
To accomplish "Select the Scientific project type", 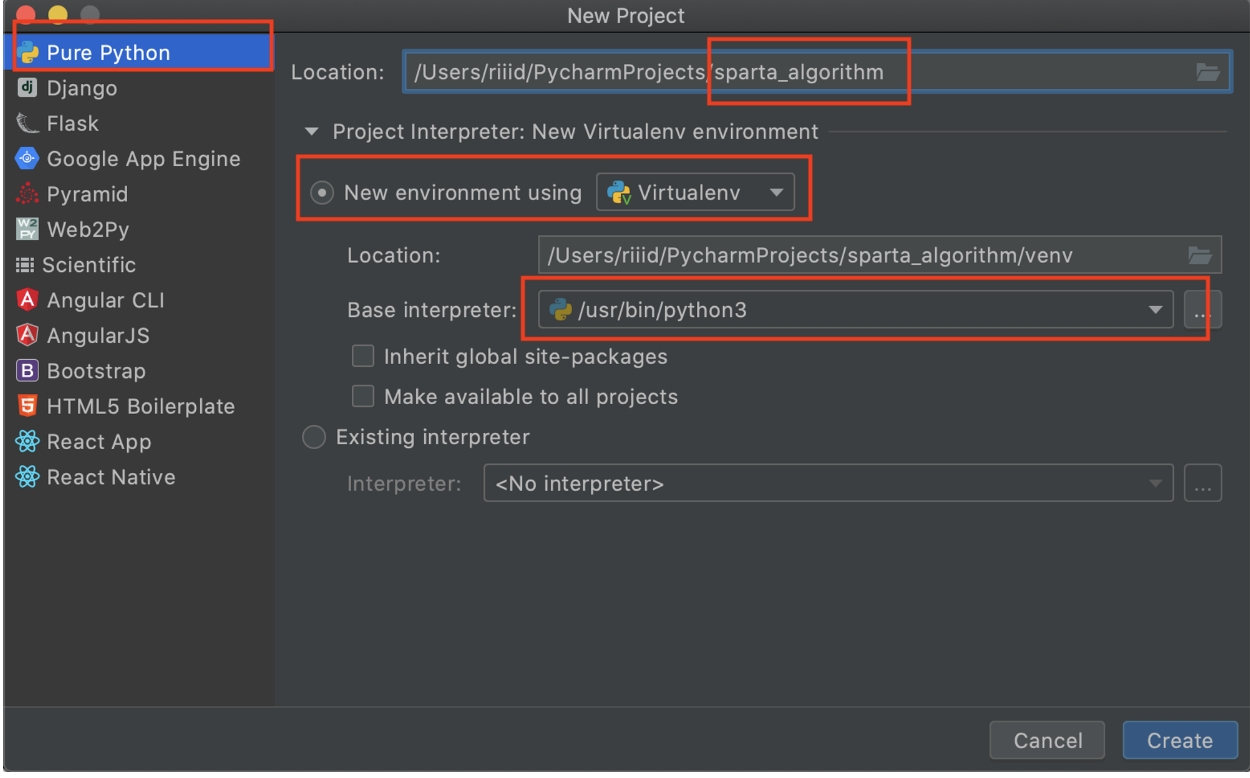I will (140, 265).
